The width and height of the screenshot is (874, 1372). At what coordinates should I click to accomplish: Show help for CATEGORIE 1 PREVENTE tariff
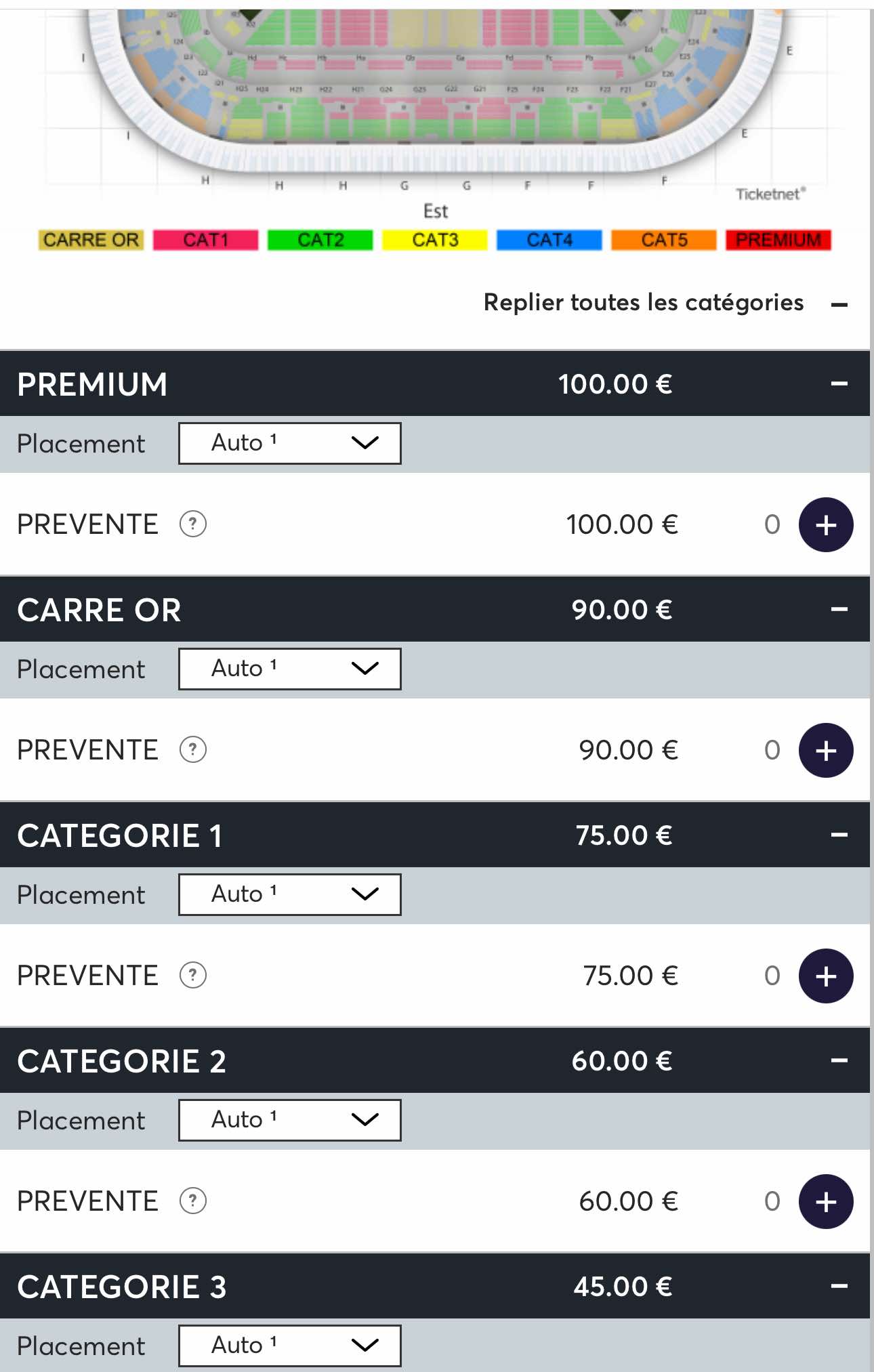click(x=193, y=975)
